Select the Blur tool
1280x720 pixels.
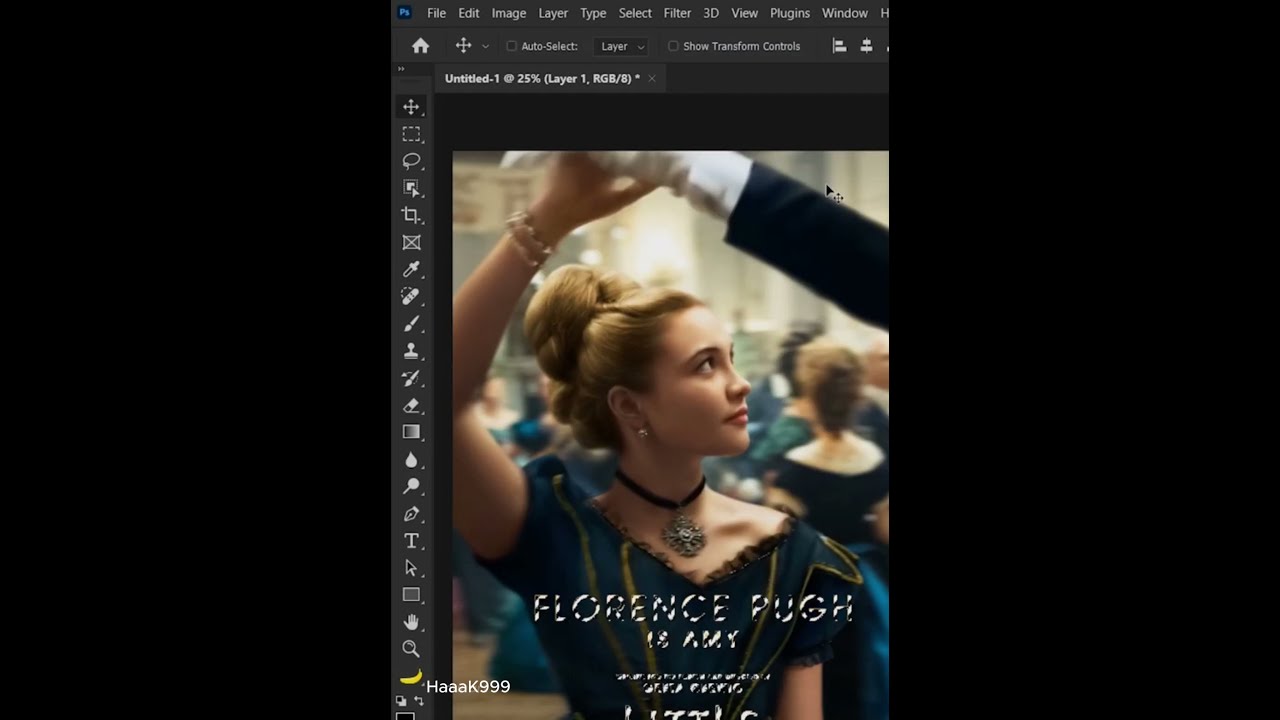(x=411, y=459)
